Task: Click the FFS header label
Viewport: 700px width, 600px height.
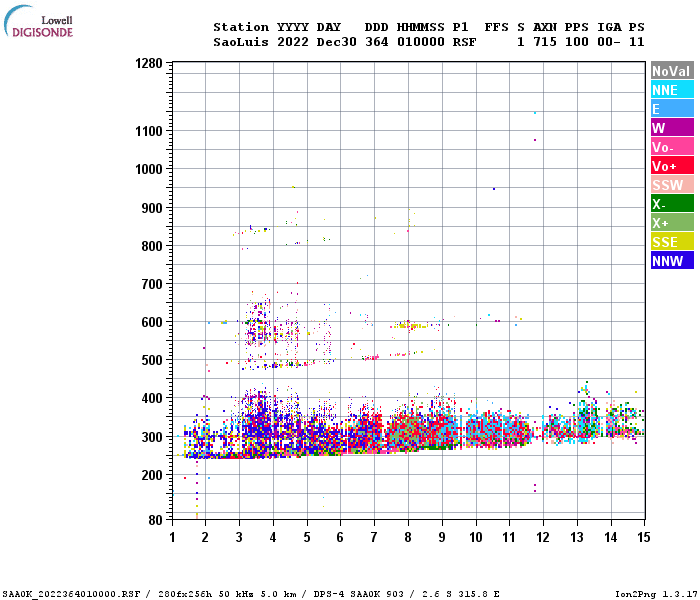Action: click(496, 27)
